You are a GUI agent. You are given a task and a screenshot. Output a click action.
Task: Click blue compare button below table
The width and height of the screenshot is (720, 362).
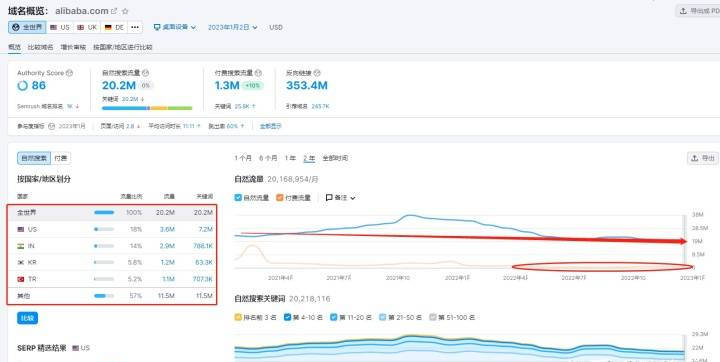click(28, 318)
